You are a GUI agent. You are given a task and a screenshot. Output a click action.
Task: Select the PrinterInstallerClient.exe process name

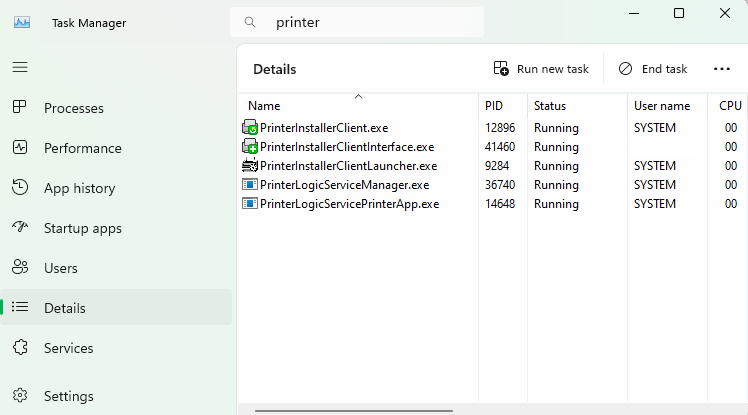click(324, 128)
